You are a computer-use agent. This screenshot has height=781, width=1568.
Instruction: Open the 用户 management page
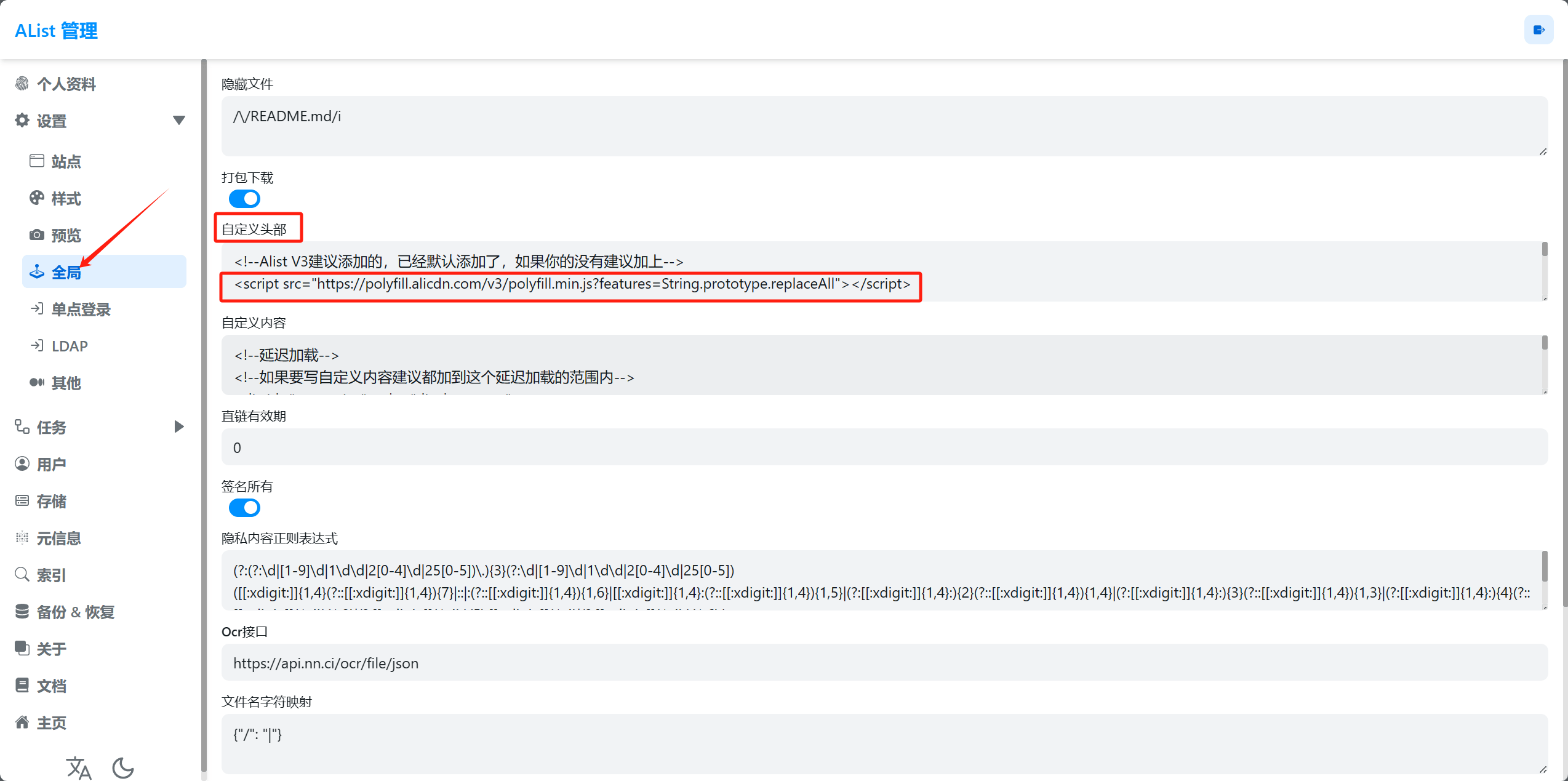[x=51, y=464]
